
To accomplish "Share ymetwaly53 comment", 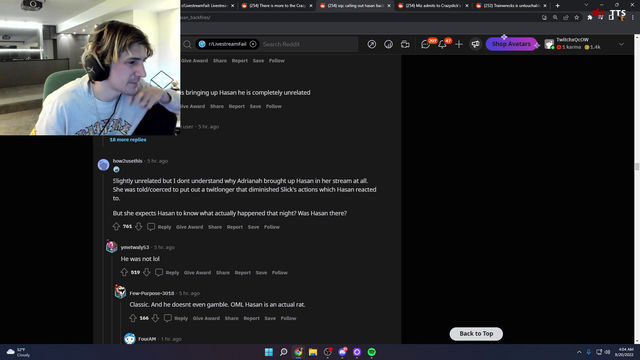I will coord(223,273).
